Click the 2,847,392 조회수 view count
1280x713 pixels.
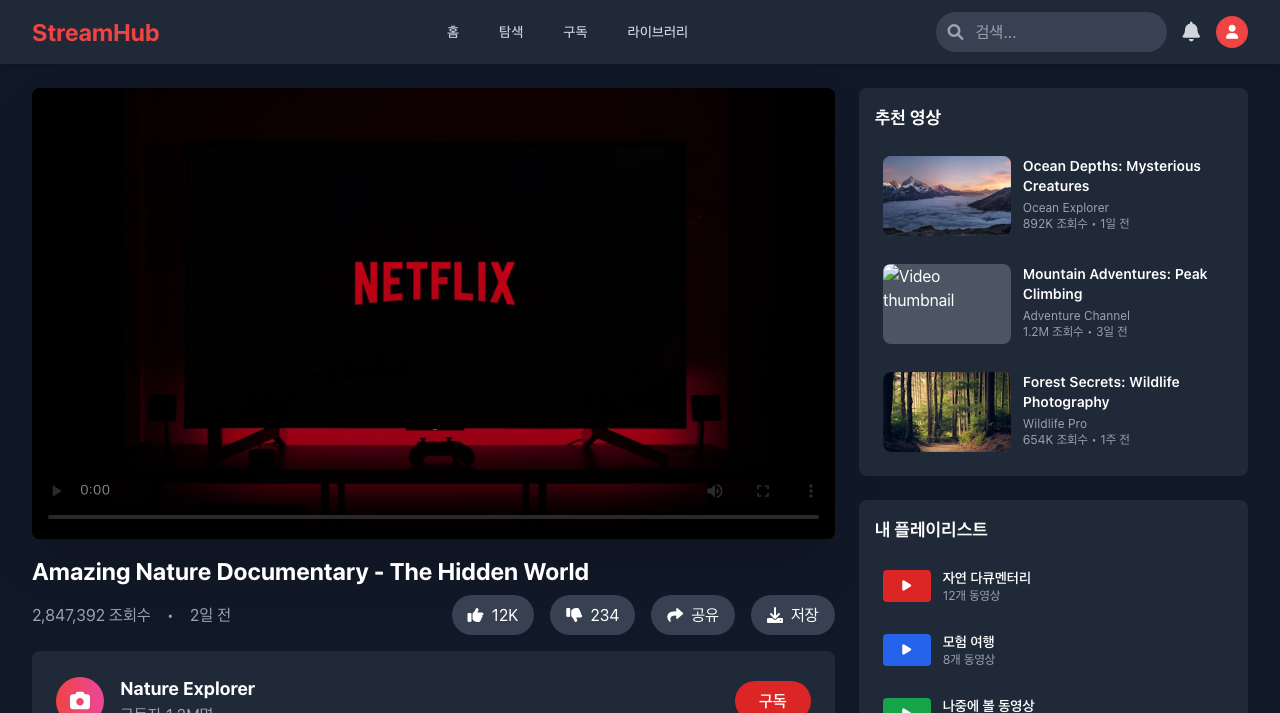click(x=91, y=615)
